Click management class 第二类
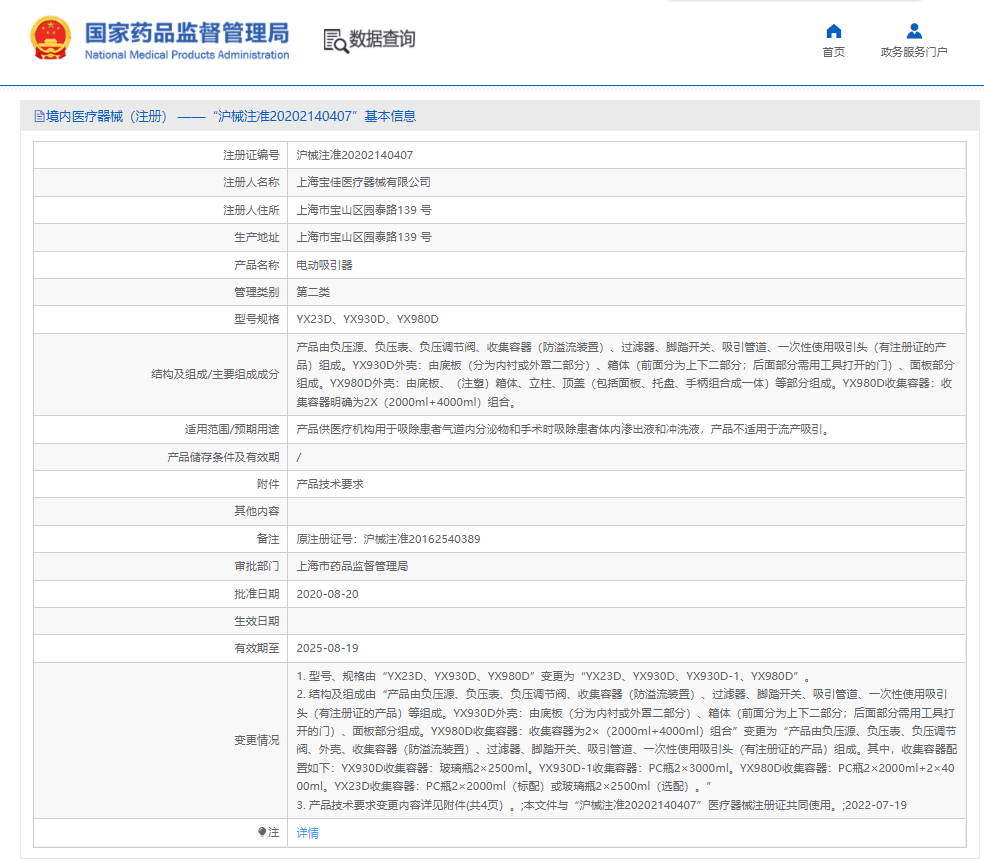 click(313, 292)
